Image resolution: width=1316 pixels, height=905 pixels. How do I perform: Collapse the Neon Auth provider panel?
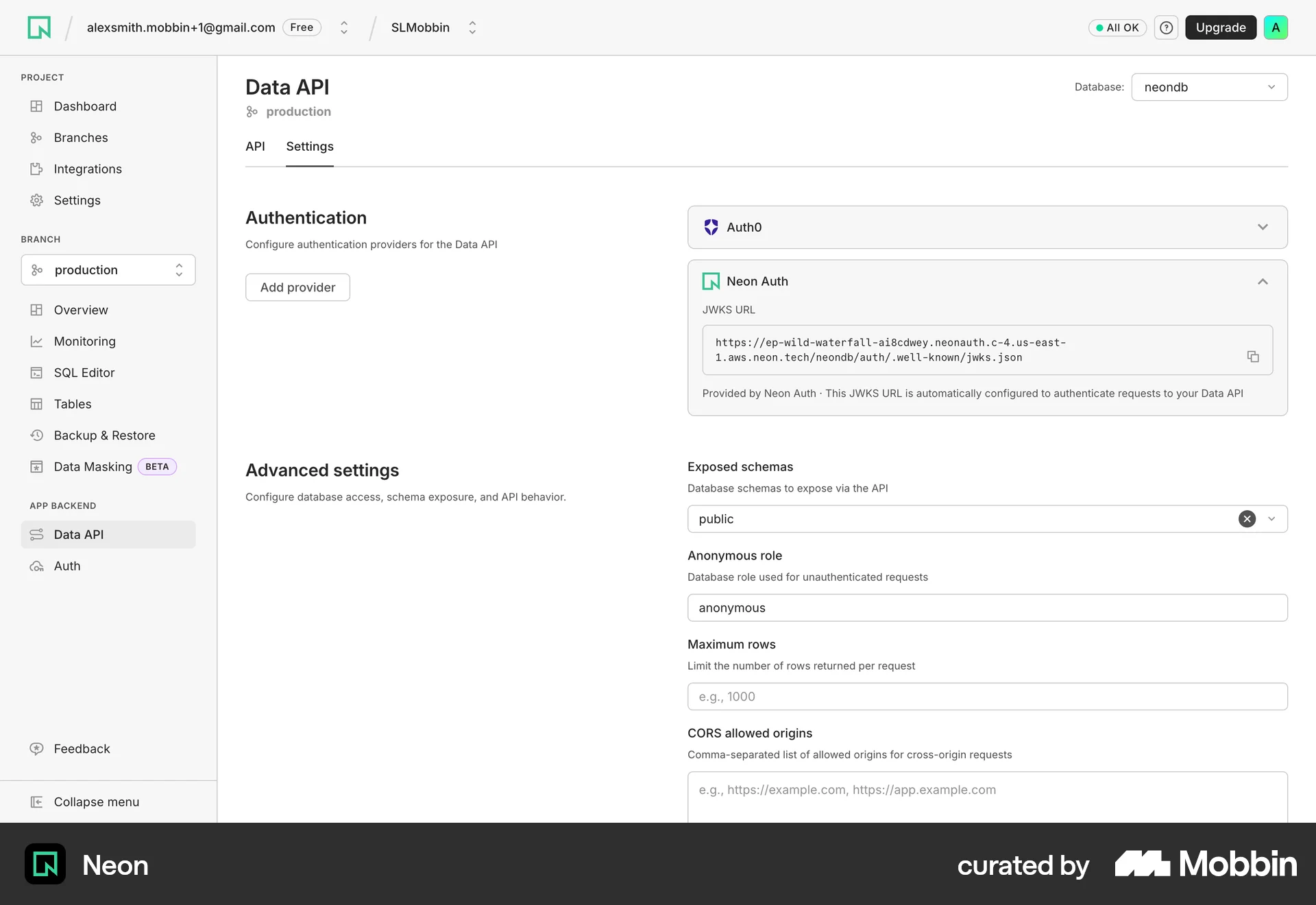(1263, 281)
